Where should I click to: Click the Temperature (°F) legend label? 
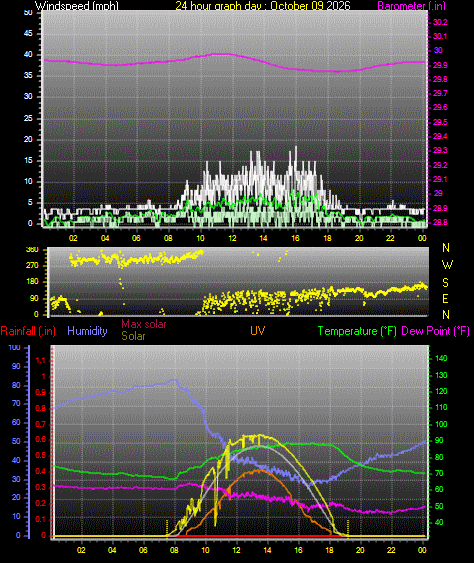tap(357, 331)
